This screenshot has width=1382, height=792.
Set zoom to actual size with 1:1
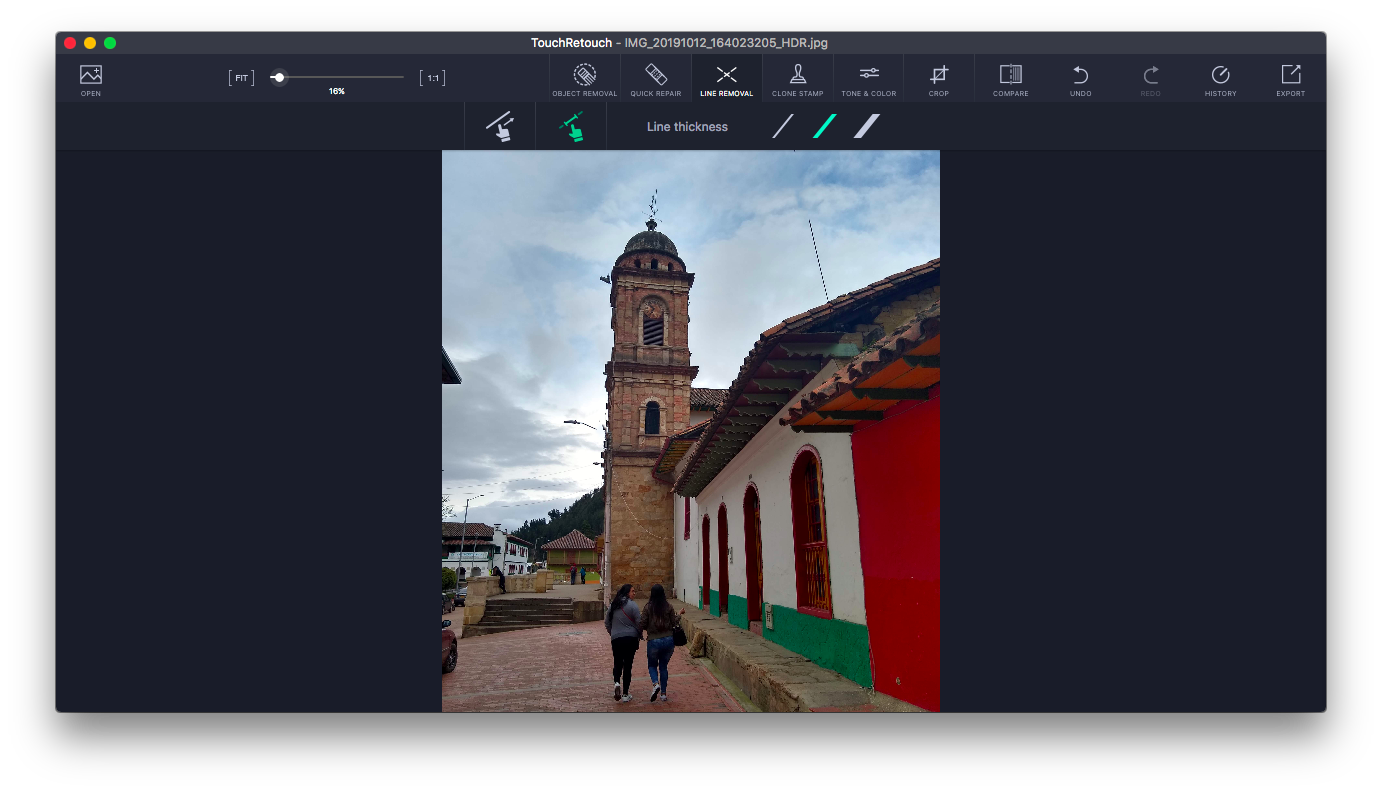point(433,77)
